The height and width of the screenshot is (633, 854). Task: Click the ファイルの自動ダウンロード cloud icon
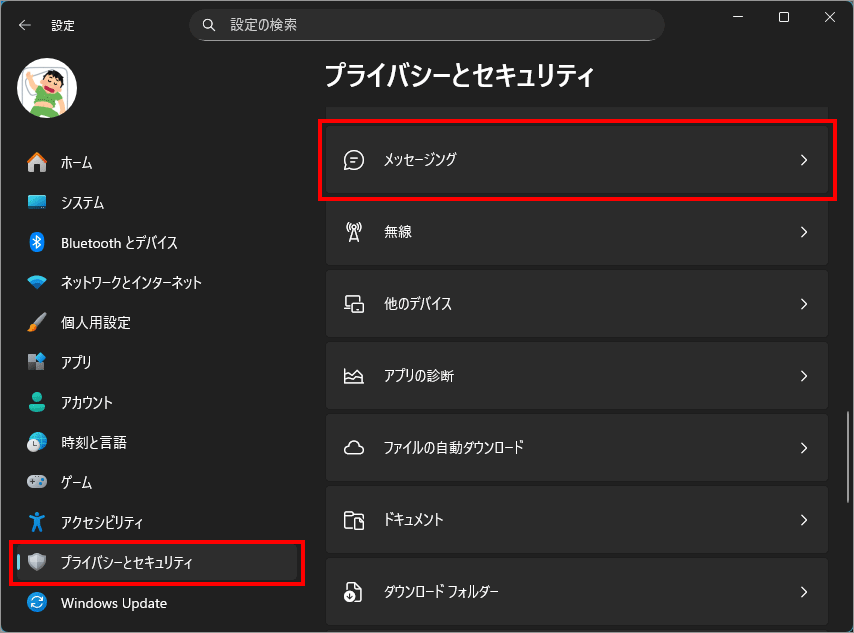(353, 448)
